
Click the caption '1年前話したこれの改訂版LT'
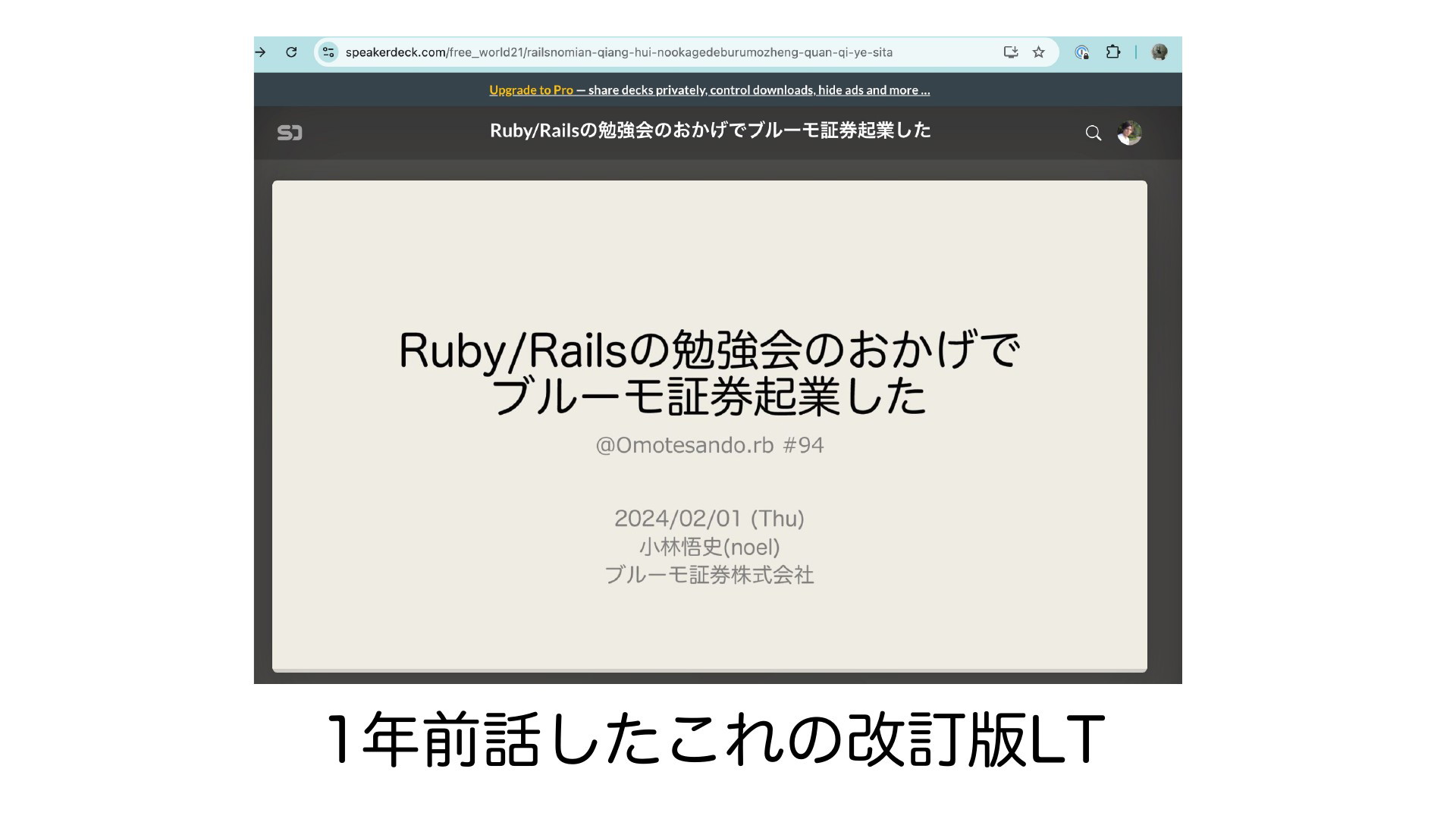pos(715,739)
